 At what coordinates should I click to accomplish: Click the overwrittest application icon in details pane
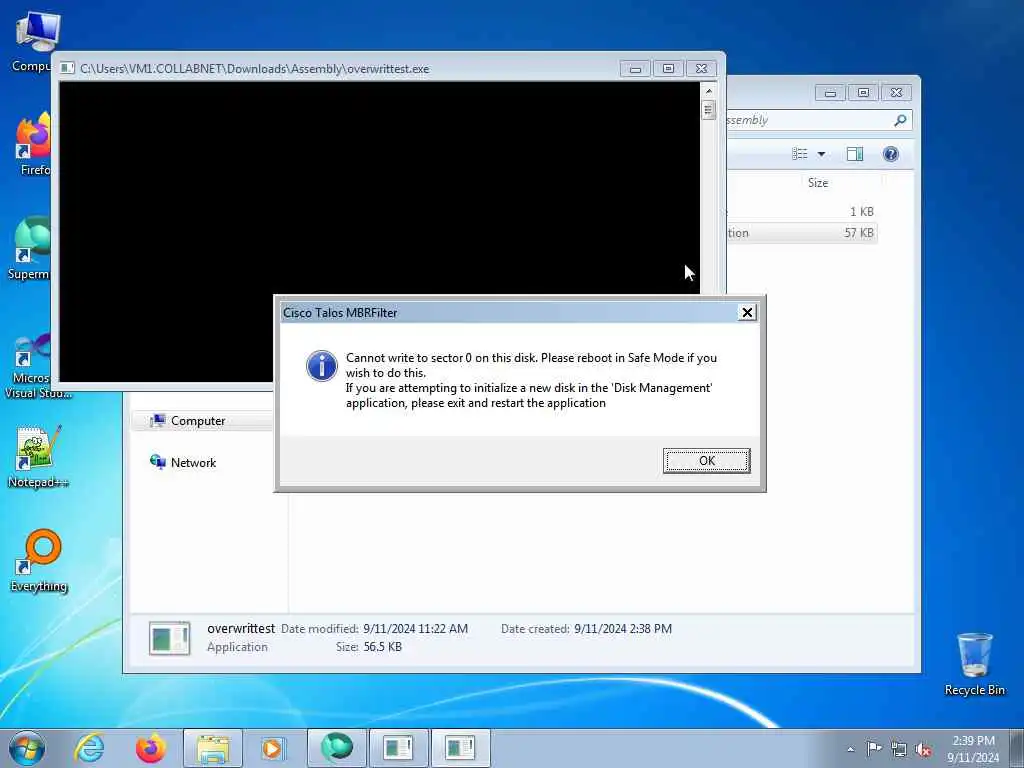[169, 638]
